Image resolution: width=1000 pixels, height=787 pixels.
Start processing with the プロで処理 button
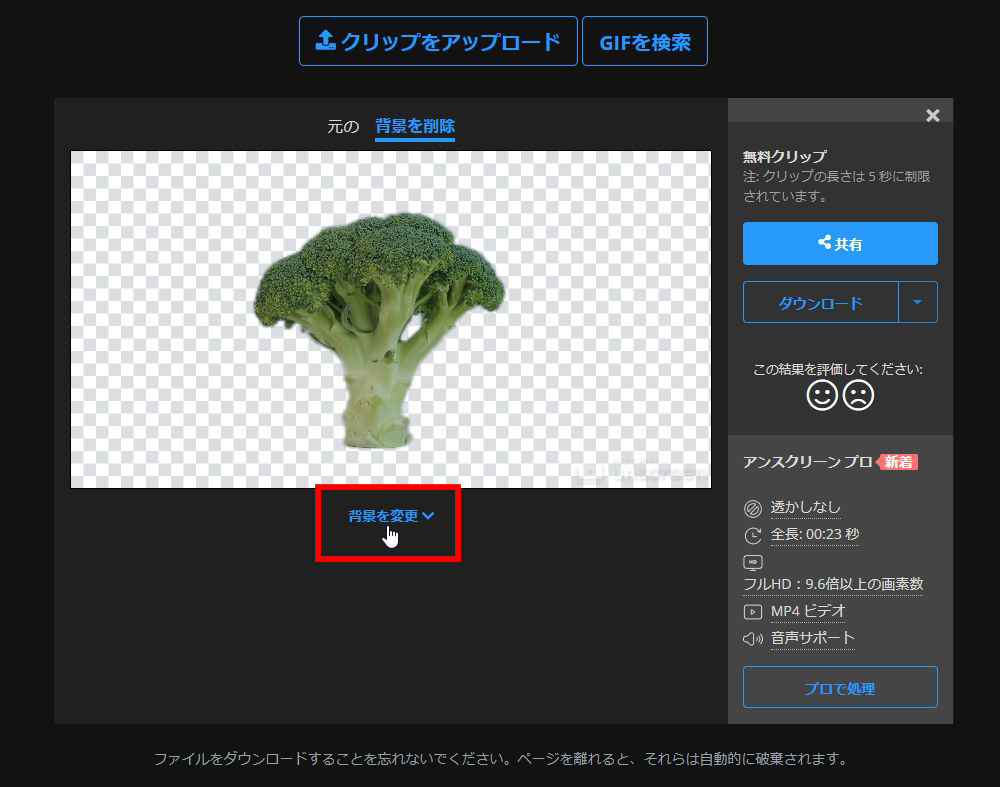(x=839, y=687)
